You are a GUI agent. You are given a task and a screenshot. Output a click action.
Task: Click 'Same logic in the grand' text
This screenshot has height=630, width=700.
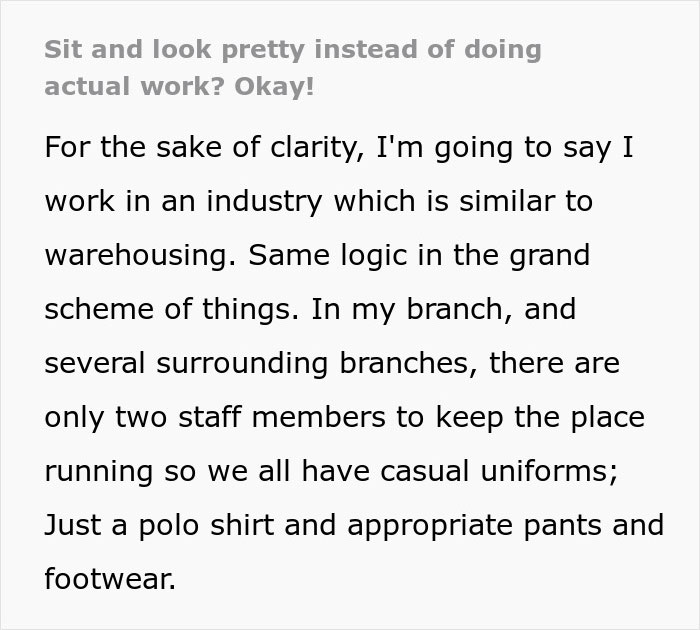(x=419, y=255)
